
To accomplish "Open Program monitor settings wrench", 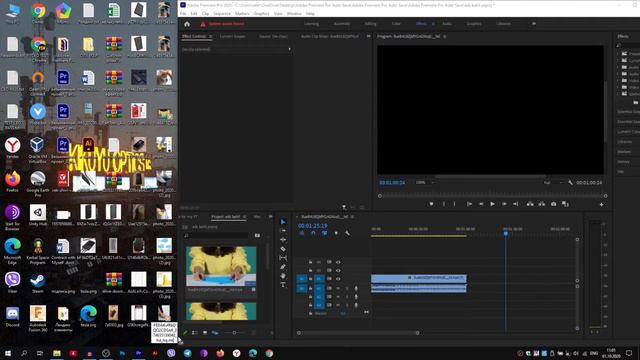I will tap(570, 182).
